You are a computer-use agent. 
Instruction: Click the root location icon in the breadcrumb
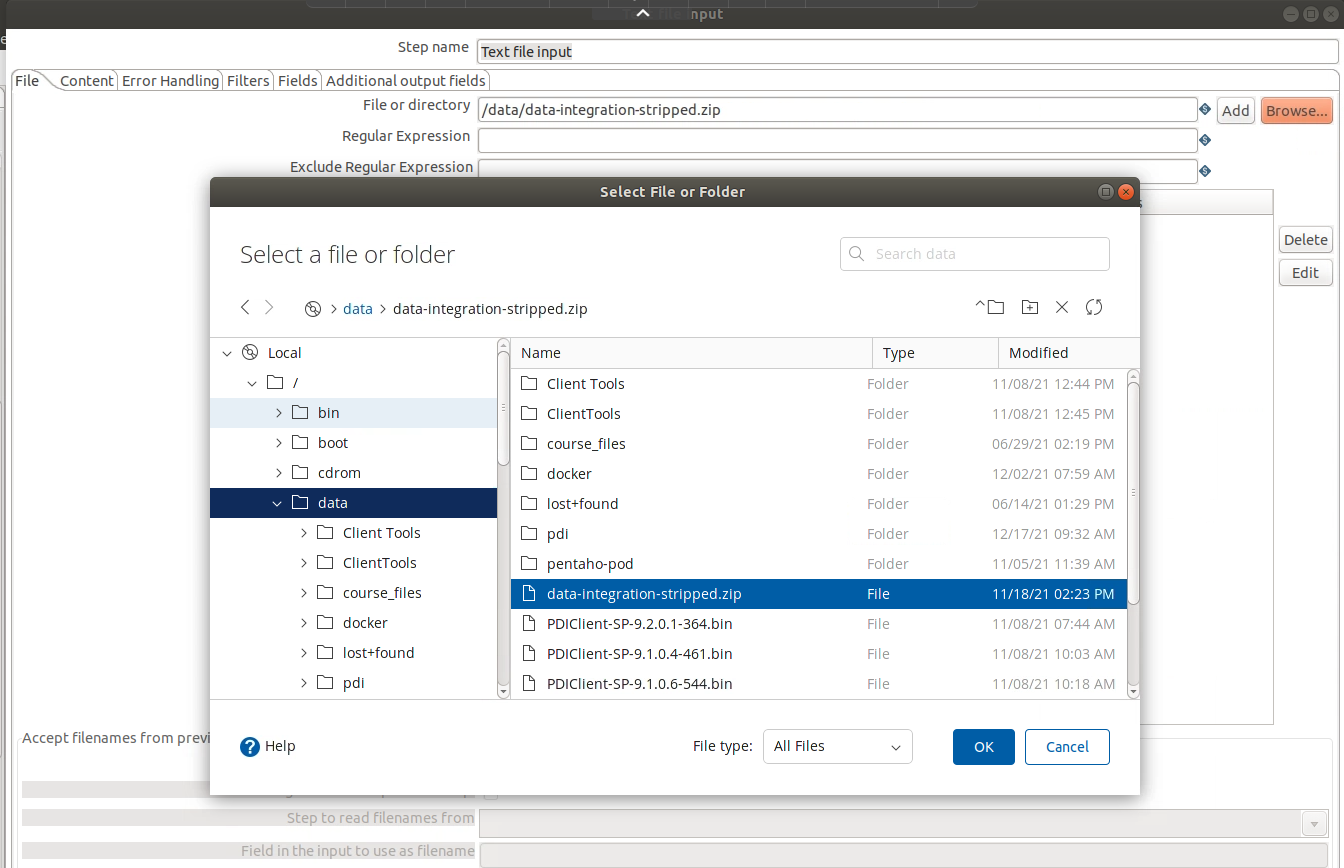[313, 309]
